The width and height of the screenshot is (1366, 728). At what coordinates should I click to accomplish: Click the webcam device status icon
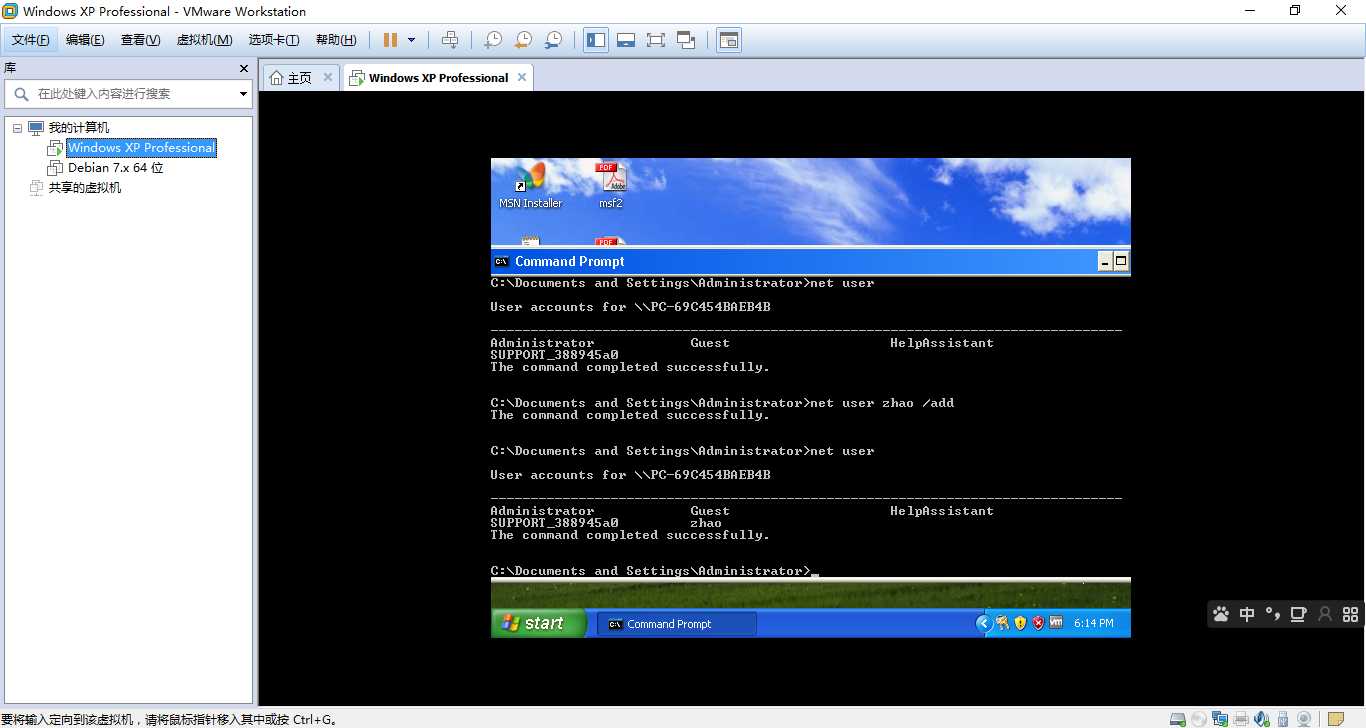[x=1304, y=718]
